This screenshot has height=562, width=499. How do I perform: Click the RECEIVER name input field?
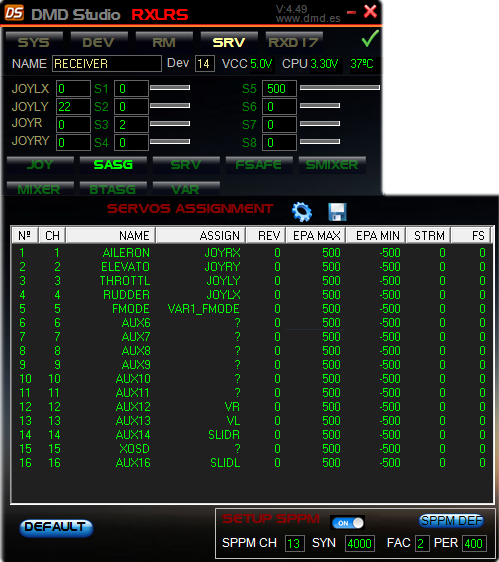[107, 64]
